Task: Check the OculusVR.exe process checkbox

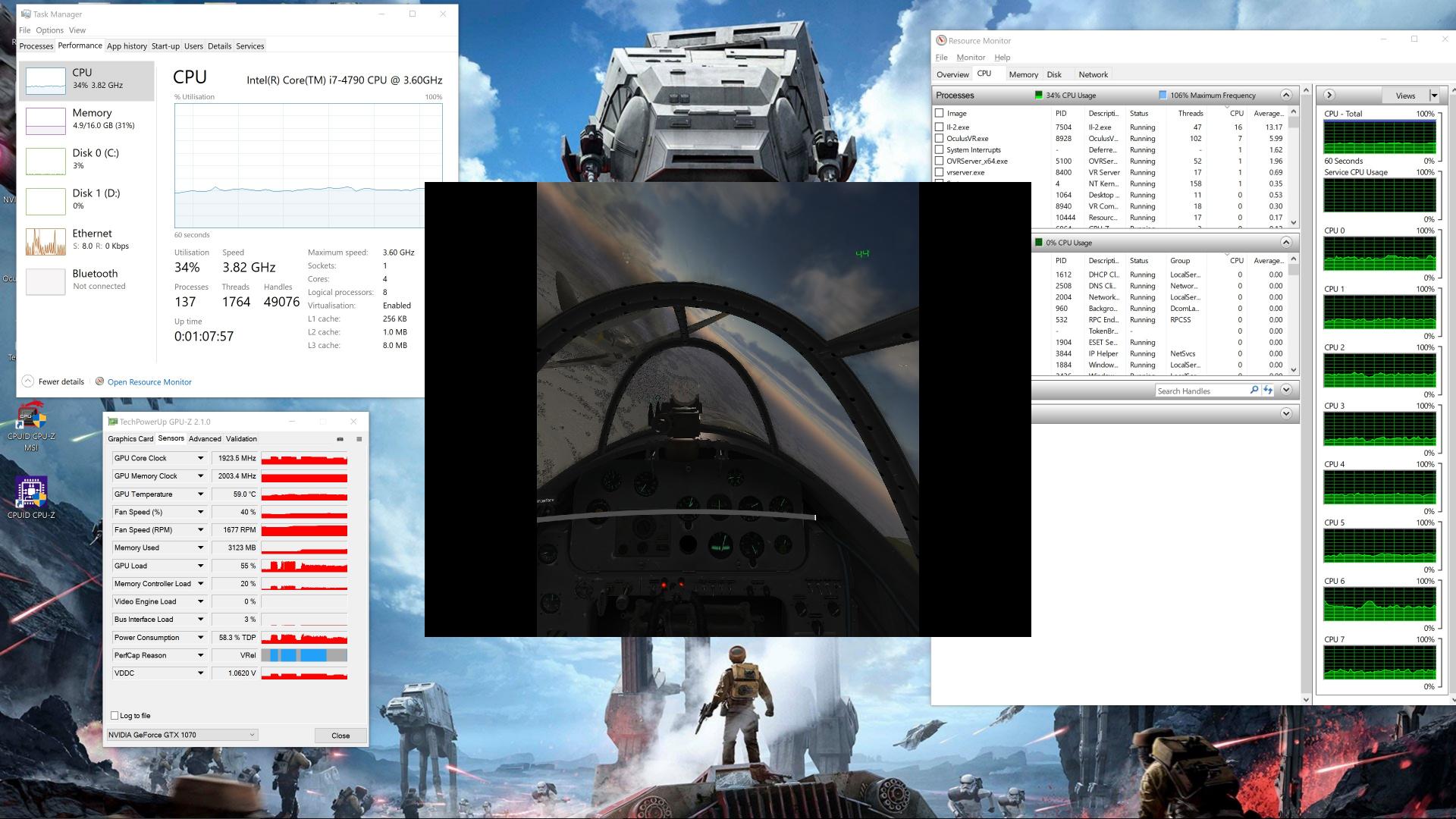Action: click(940, 139)
